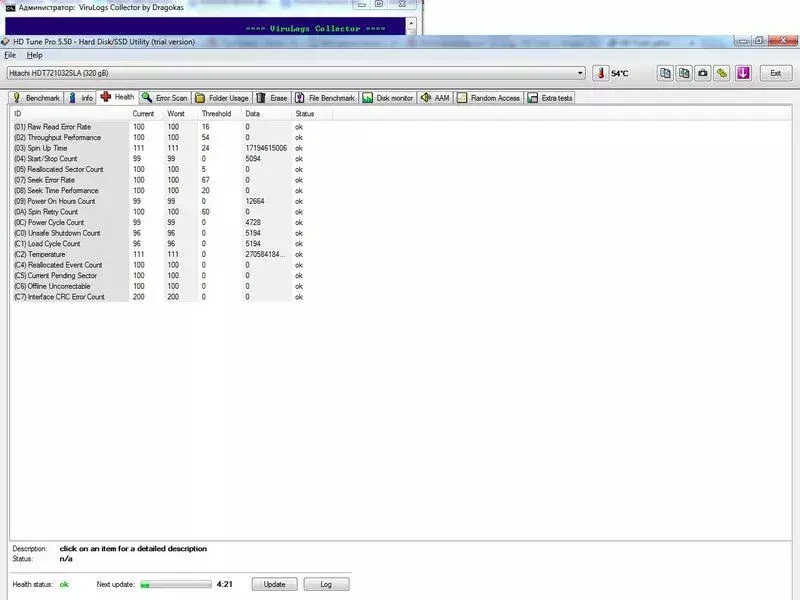Click the Log button
The image size is (800, 600).
(327, 584)
